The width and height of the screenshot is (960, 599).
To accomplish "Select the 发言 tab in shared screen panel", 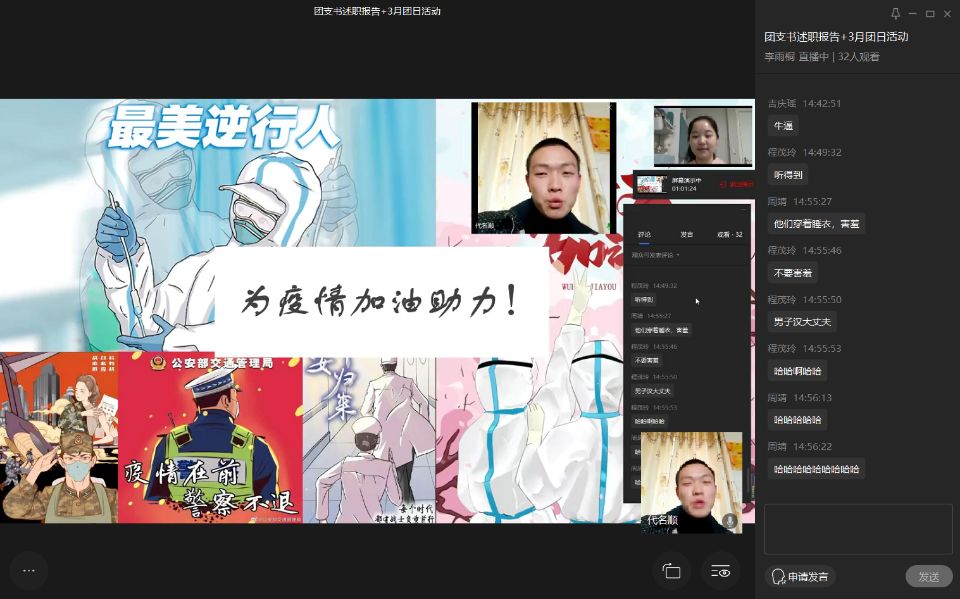I will [x=687, y=234].
